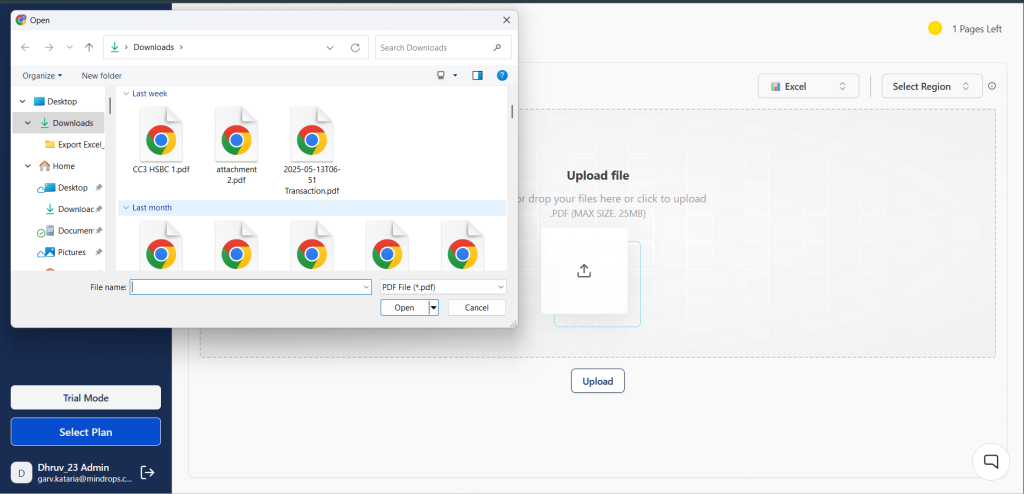
Task: Click the address bar Downloads breadcrumb
Action: pyautogui.click(x=153, y=48)
